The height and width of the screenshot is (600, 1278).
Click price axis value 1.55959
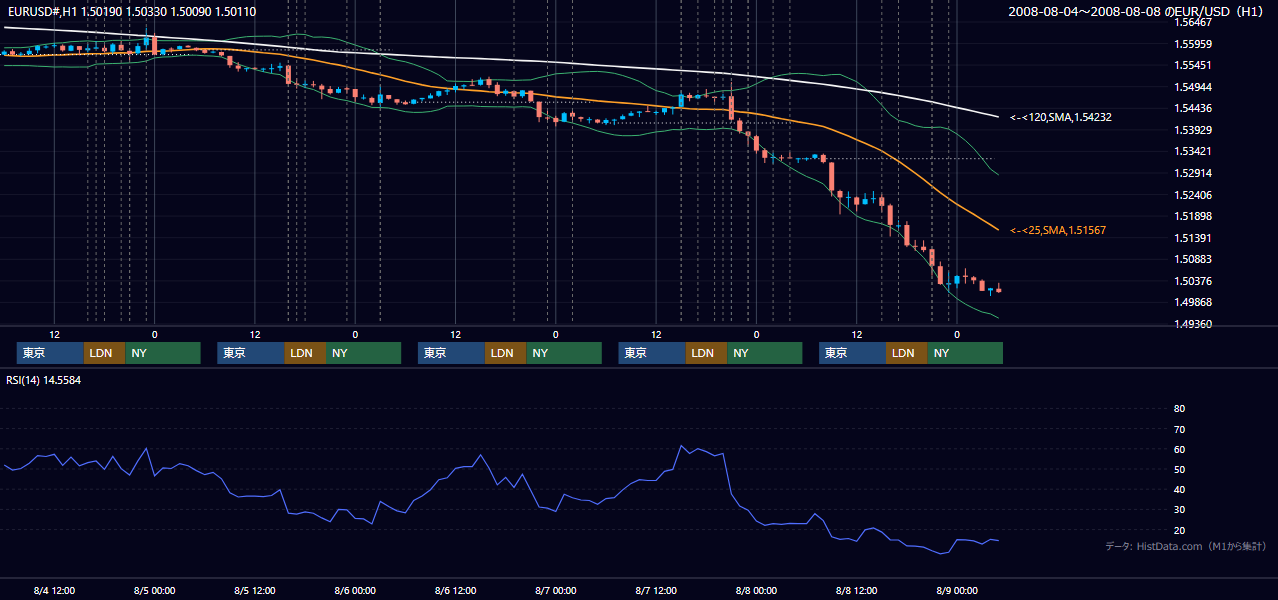1192,44
